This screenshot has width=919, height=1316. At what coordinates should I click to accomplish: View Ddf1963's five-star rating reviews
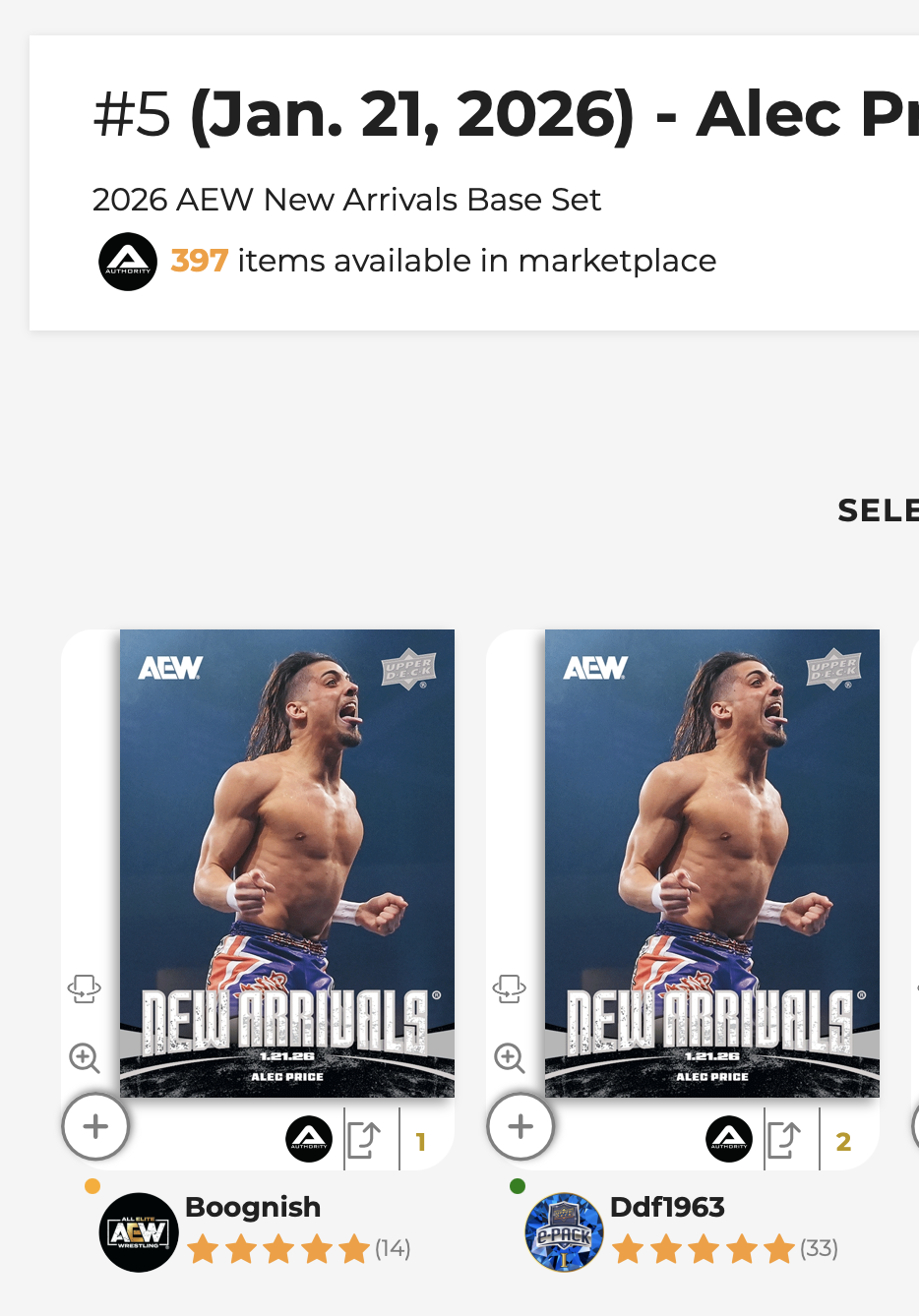723,1249
